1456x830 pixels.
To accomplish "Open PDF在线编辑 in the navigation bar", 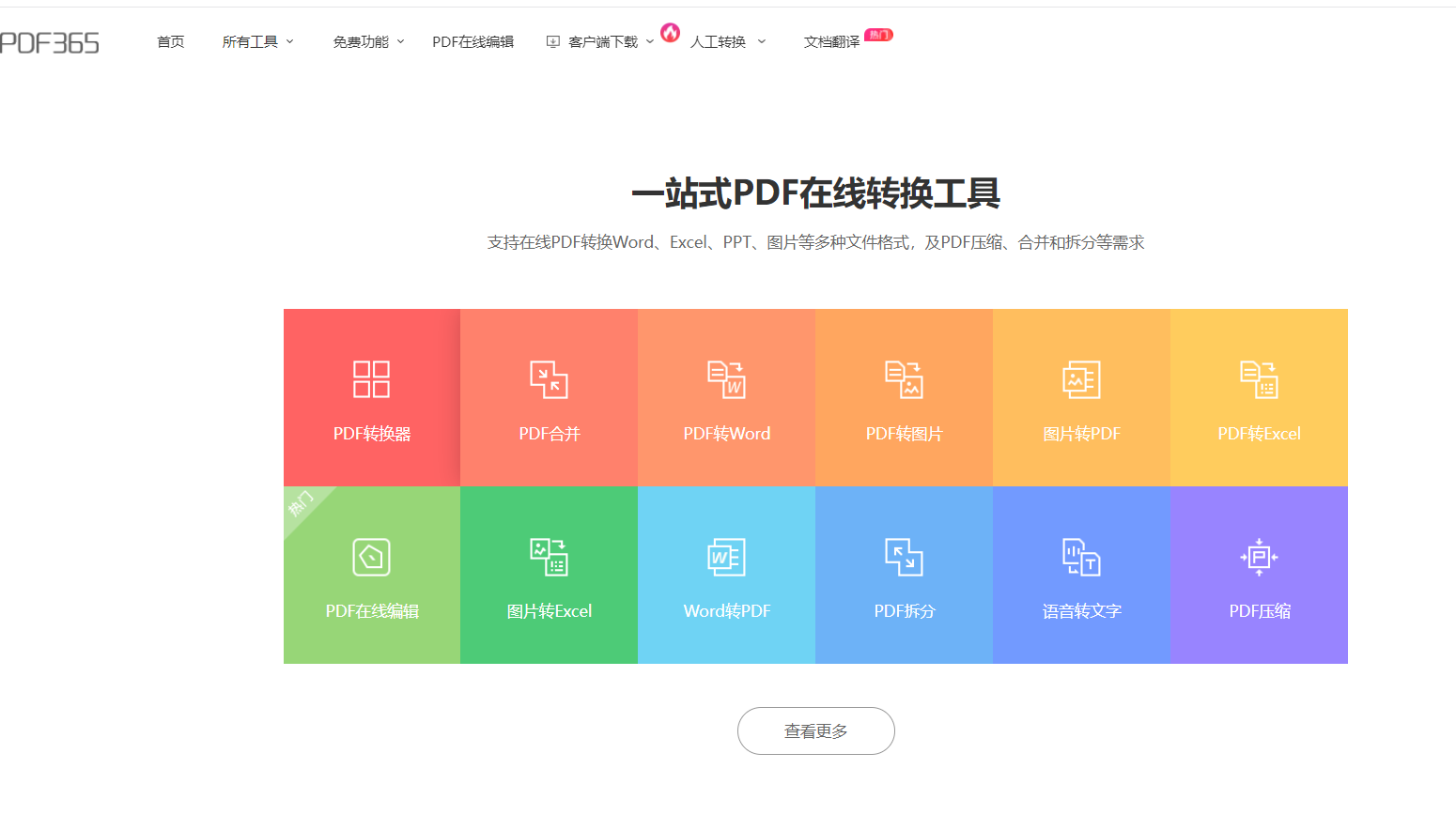I will tap(472, 41).
